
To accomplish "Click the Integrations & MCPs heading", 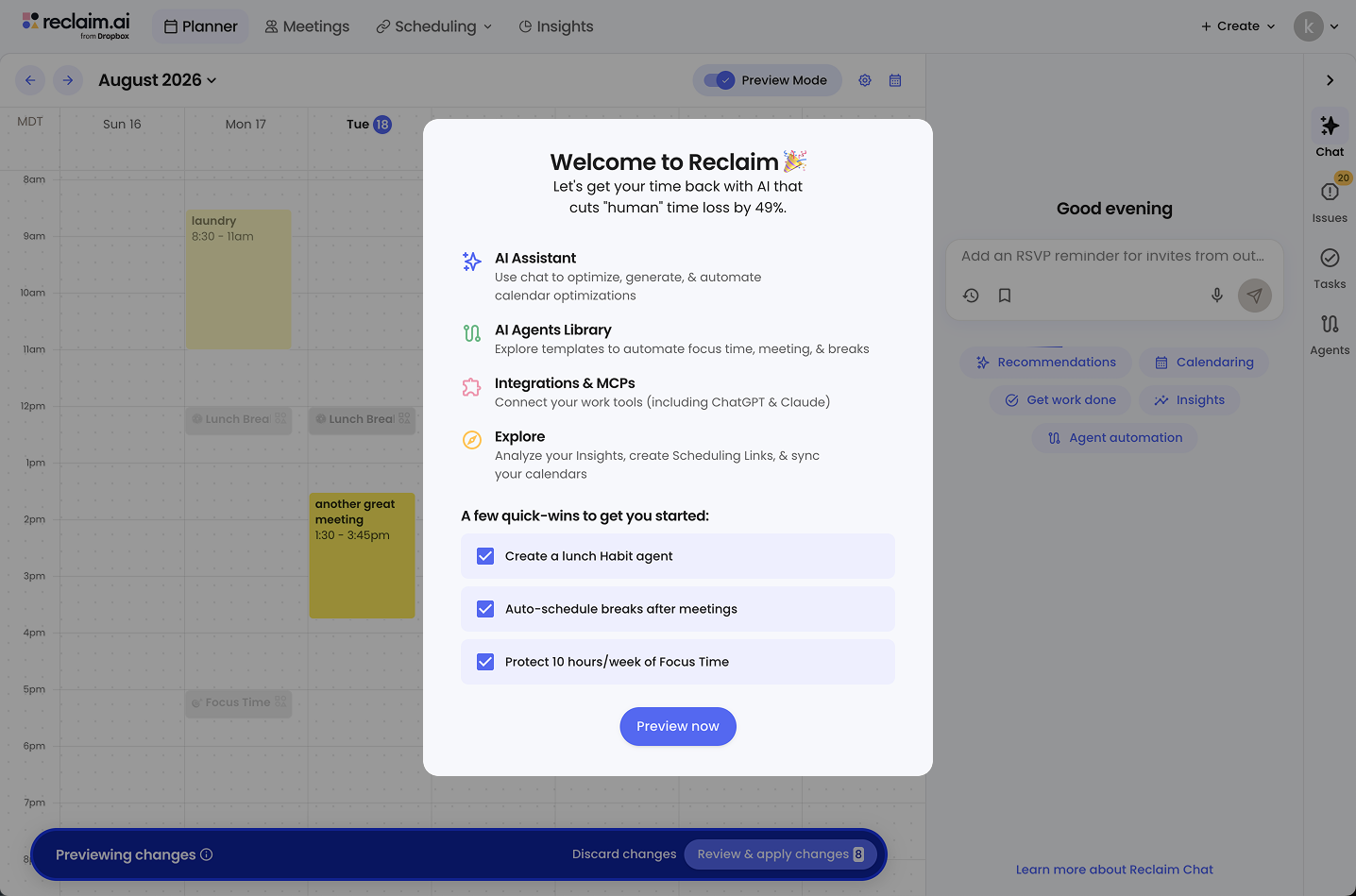I will 565,383.
